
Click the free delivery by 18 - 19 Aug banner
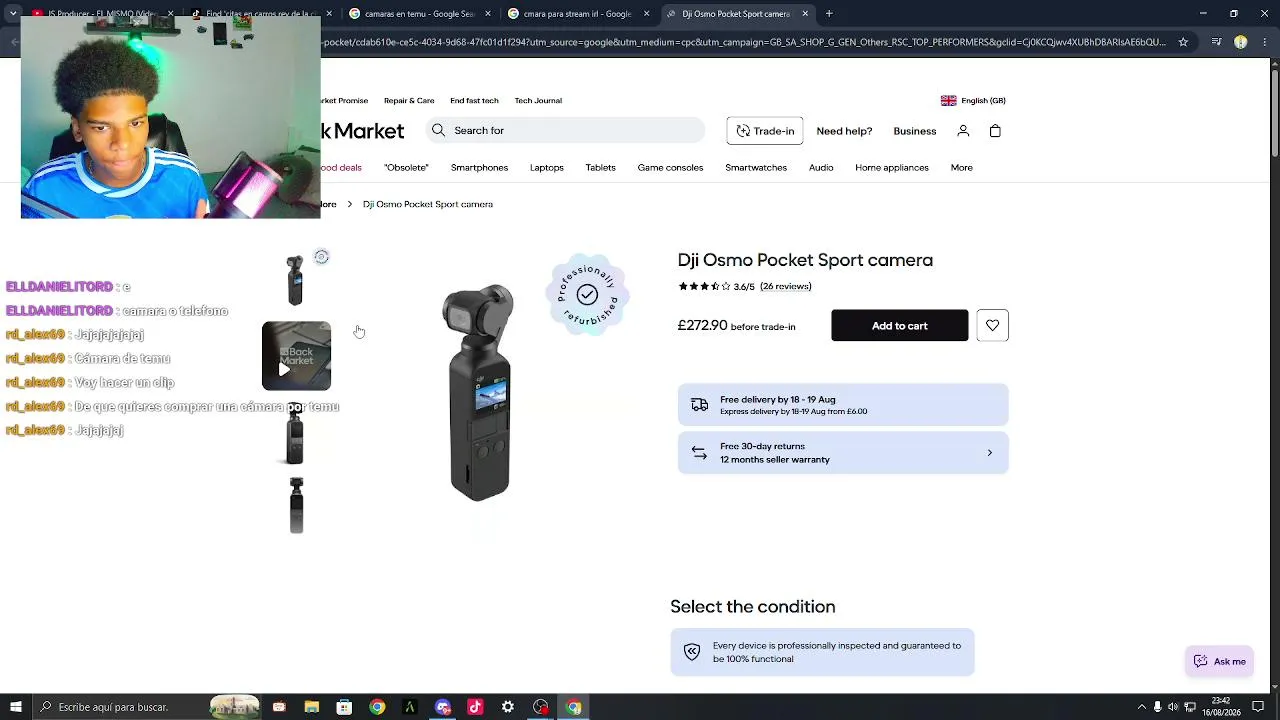coord(843,405)
